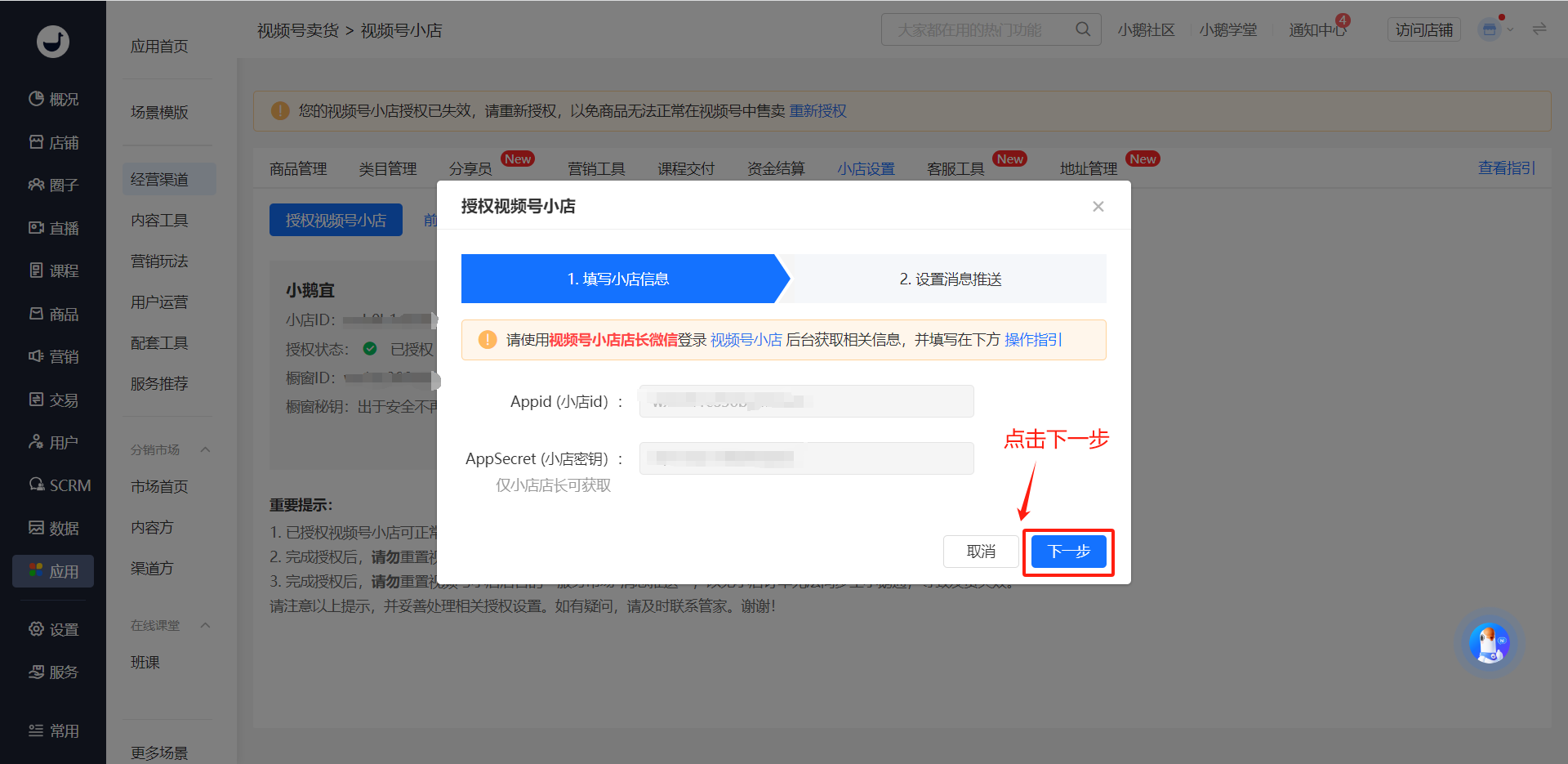Open 通知中心 in top bar
This screenshot has height=764, width=1568.
point(1317,29)
